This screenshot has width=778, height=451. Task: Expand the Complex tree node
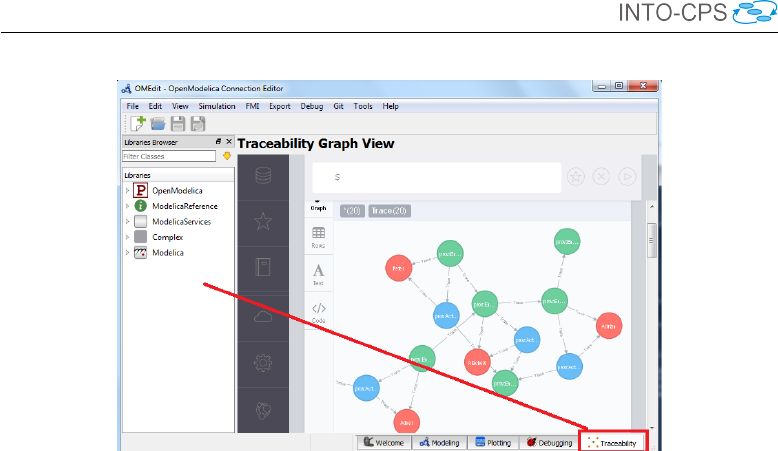tap(128, 237)
